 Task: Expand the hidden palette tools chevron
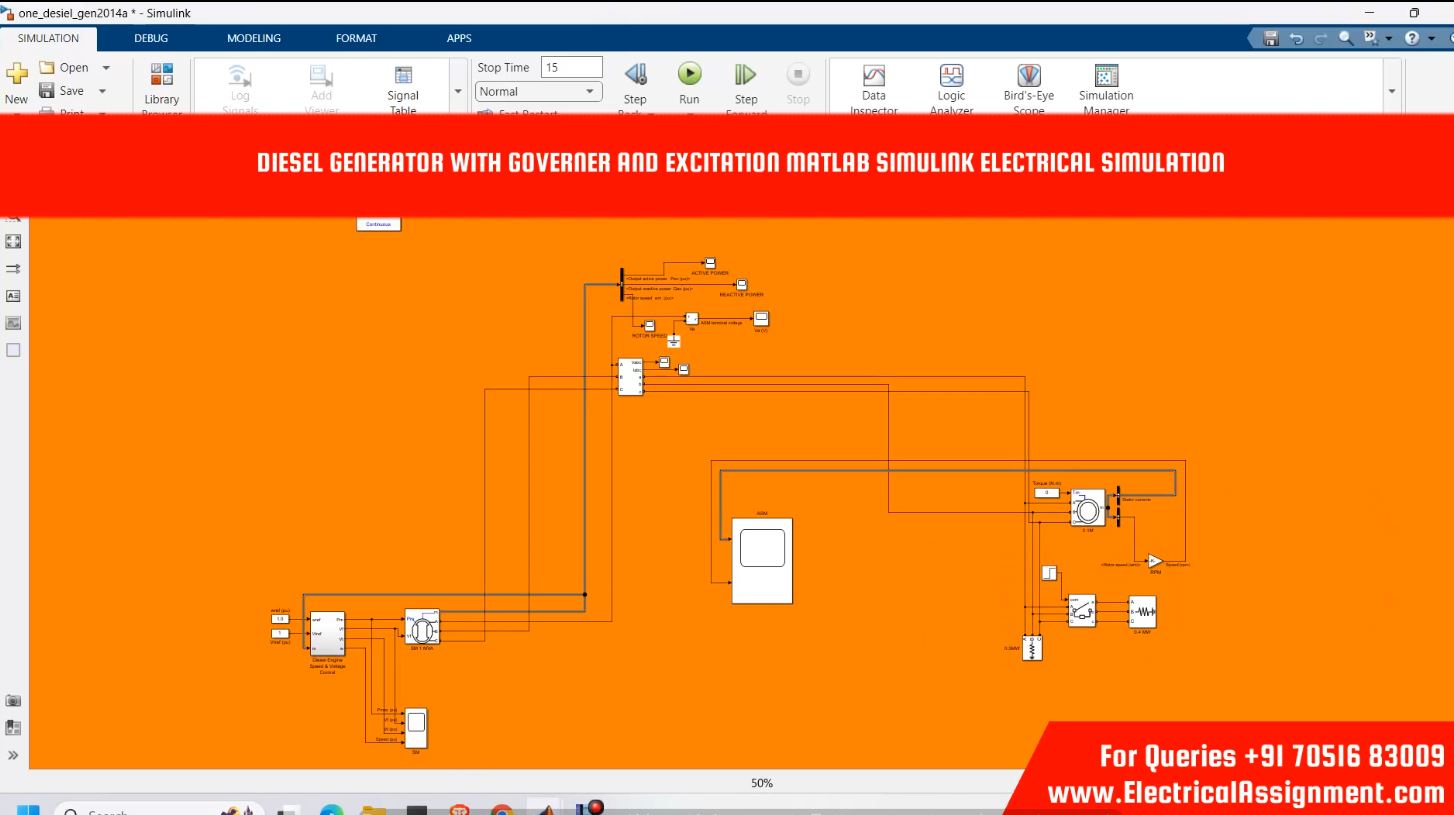(x=13, y=755)
